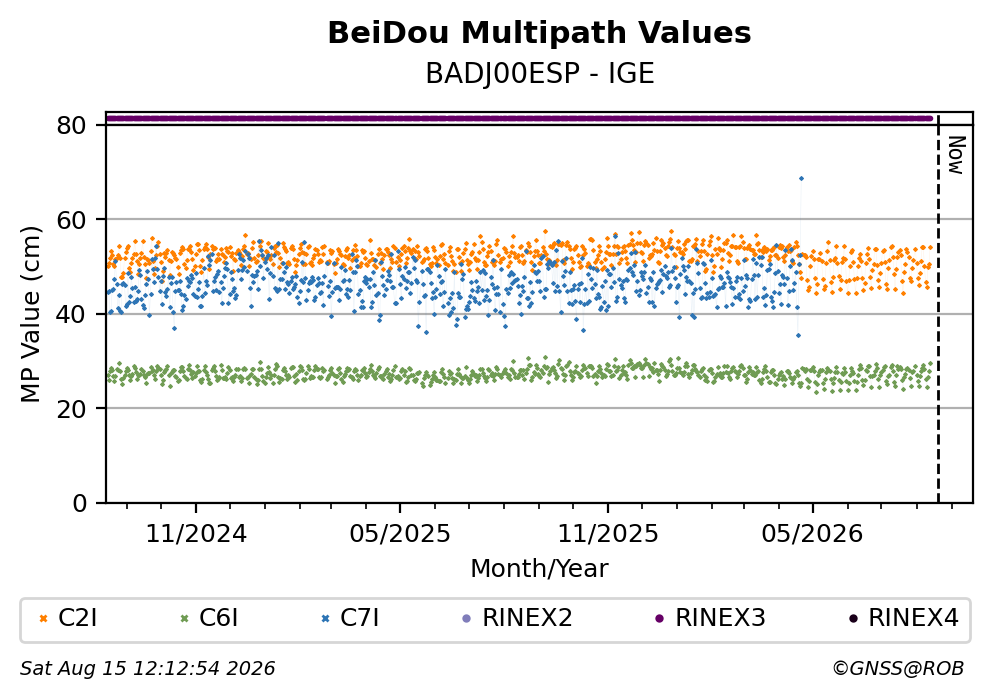Viewport: 992px width, 699px height.
Task: Click the Now dashed line label
Action: point(957,155)
